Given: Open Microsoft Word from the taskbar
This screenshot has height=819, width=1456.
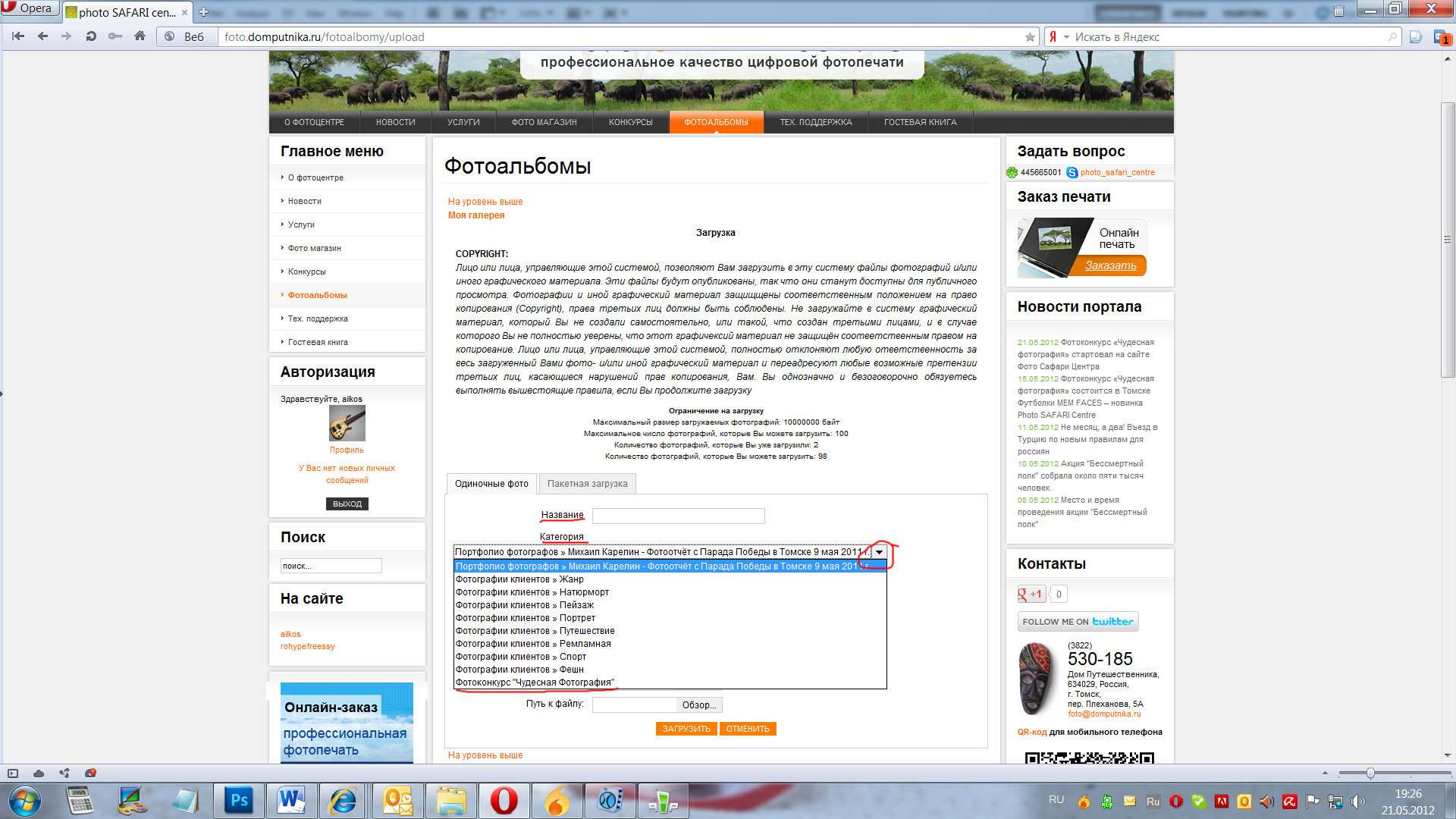Looking at the screenshot, I should pos(291,800).
